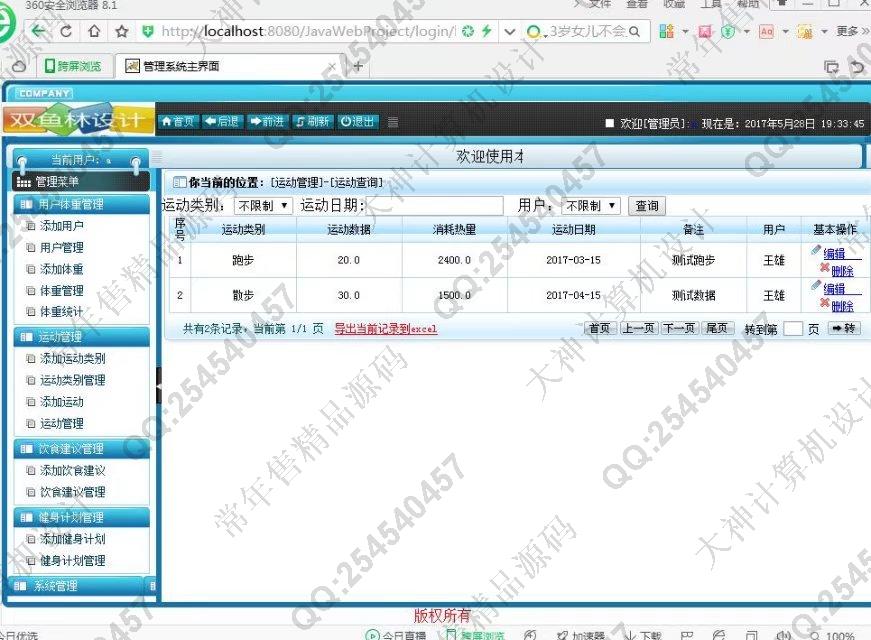Open 体重统计 menu item
Screen dimensions: 871x640
click(x=62, y=312)
